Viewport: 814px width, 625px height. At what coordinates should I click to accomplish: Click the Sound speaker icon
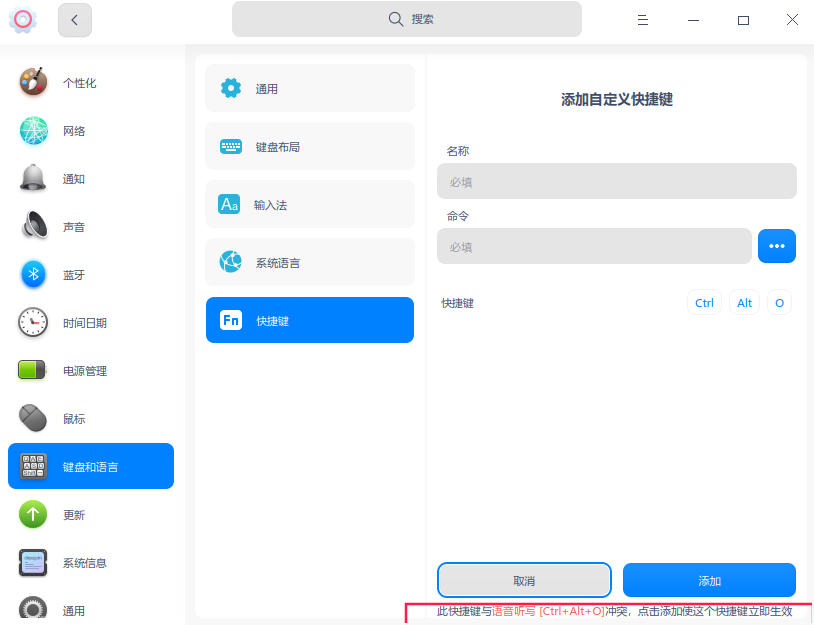pos(33,226)
